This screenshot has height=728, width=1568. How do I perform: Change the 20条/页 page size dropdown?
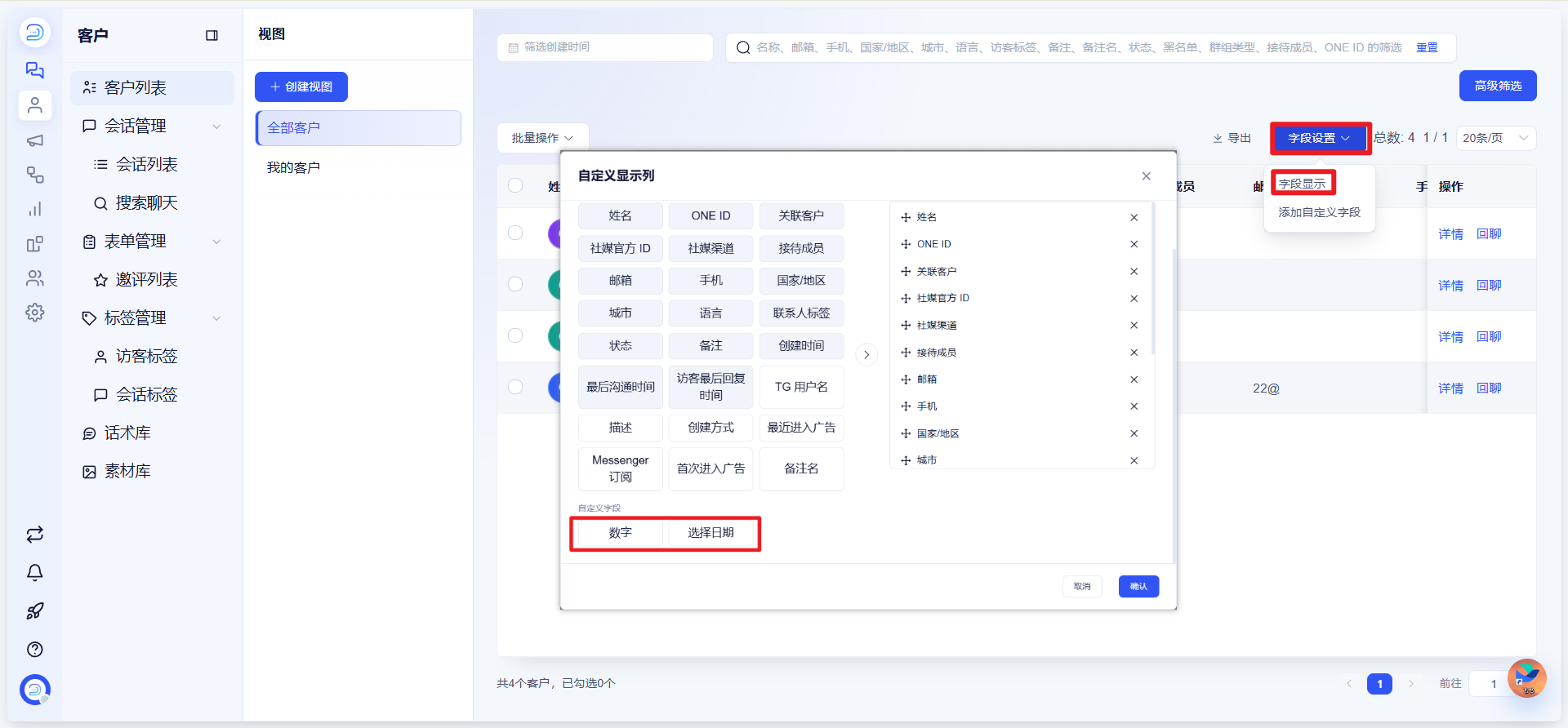click(x=1495, y=138)
